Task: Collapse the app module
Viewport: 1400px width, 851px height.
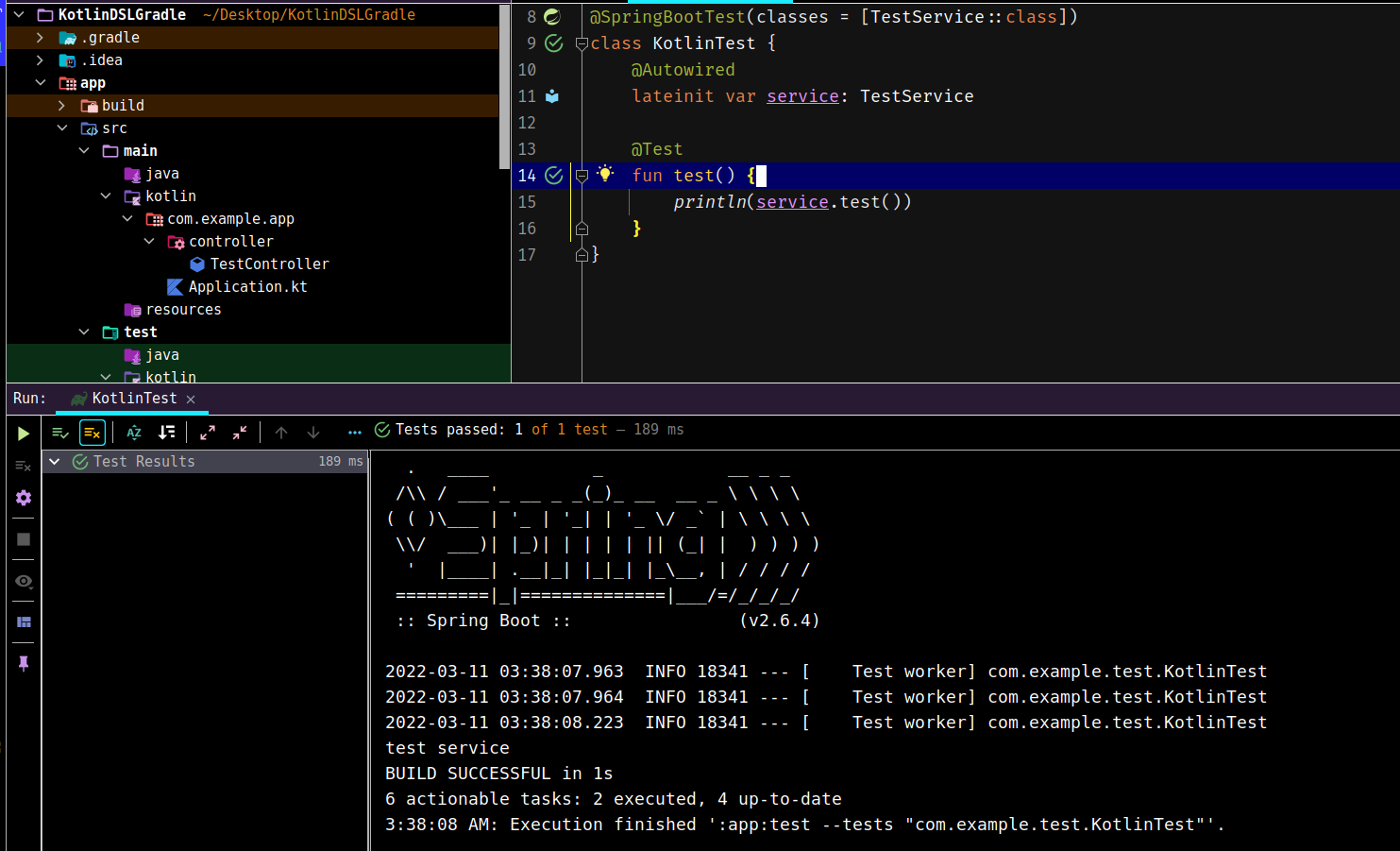Action: tap(40, 83)
